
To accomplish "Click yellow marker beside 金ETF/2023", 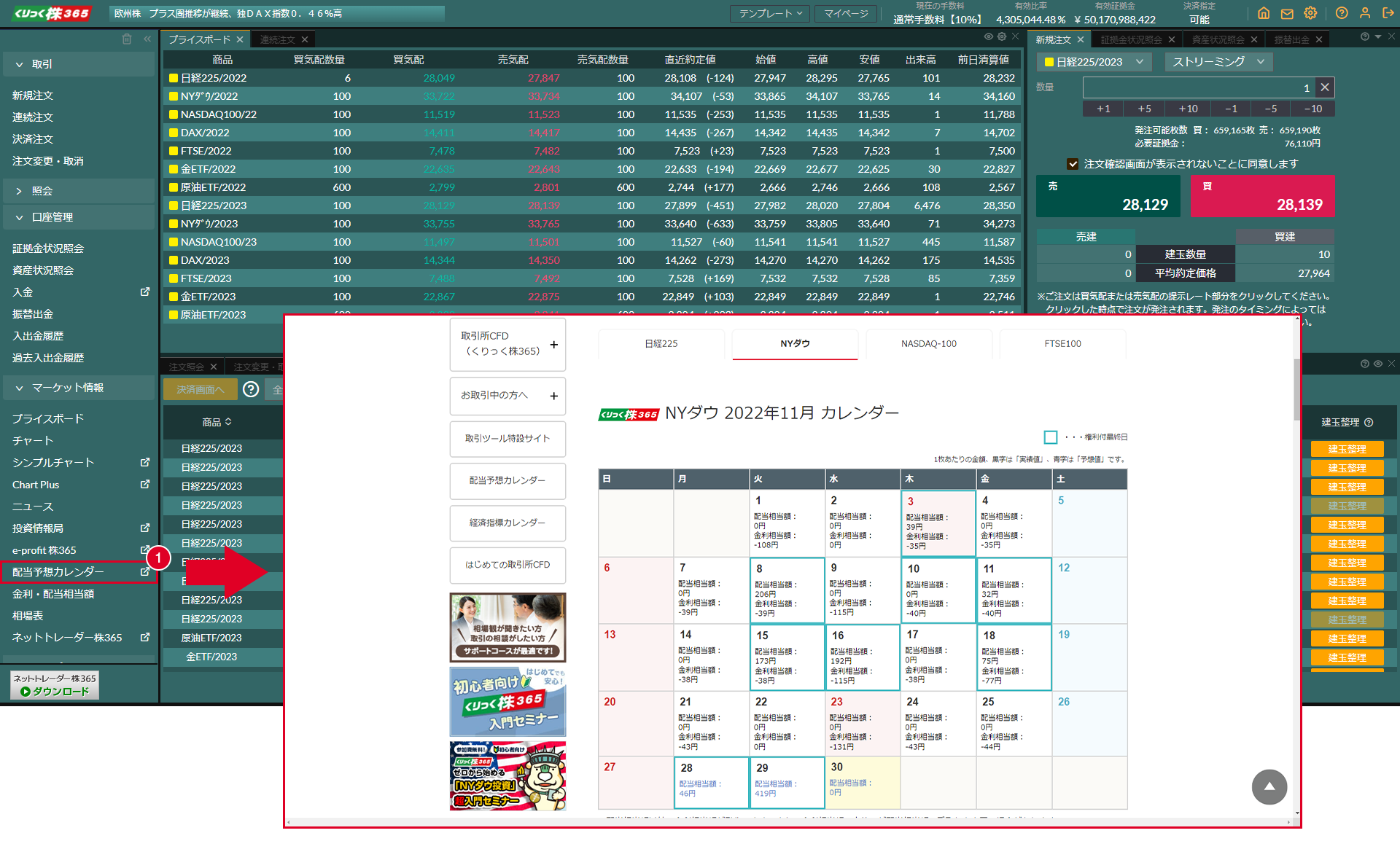I will pyautogui.click(x=174, y=297).
